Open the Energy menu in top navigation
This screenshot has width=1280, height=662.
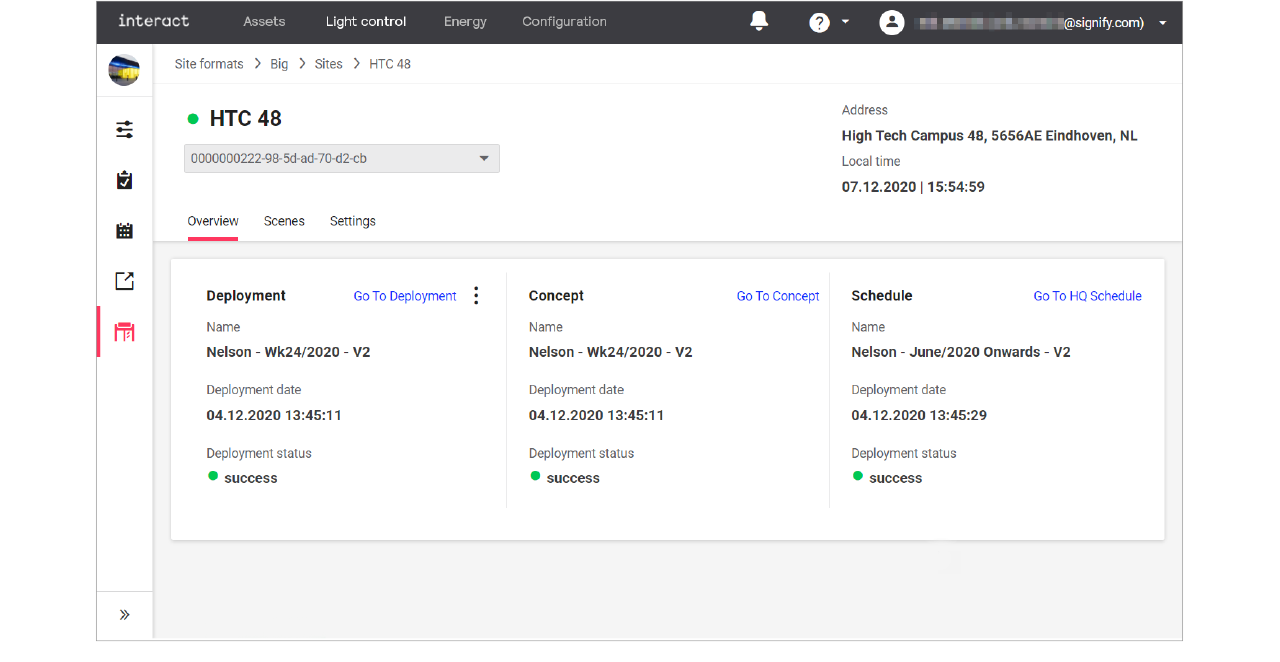click(465, 21)
